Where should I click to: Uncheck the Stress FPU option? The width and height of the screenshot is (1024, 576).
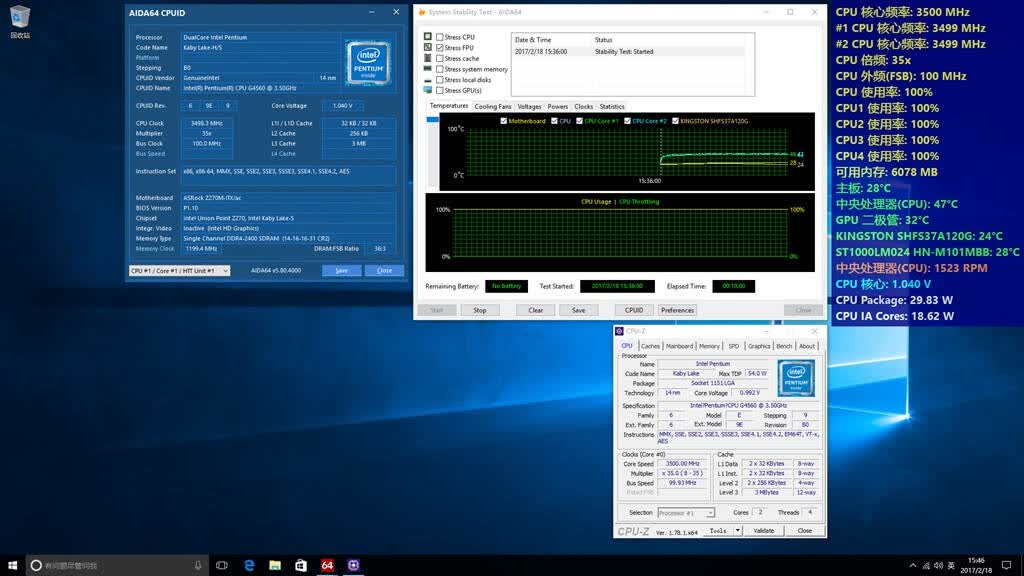440,48
